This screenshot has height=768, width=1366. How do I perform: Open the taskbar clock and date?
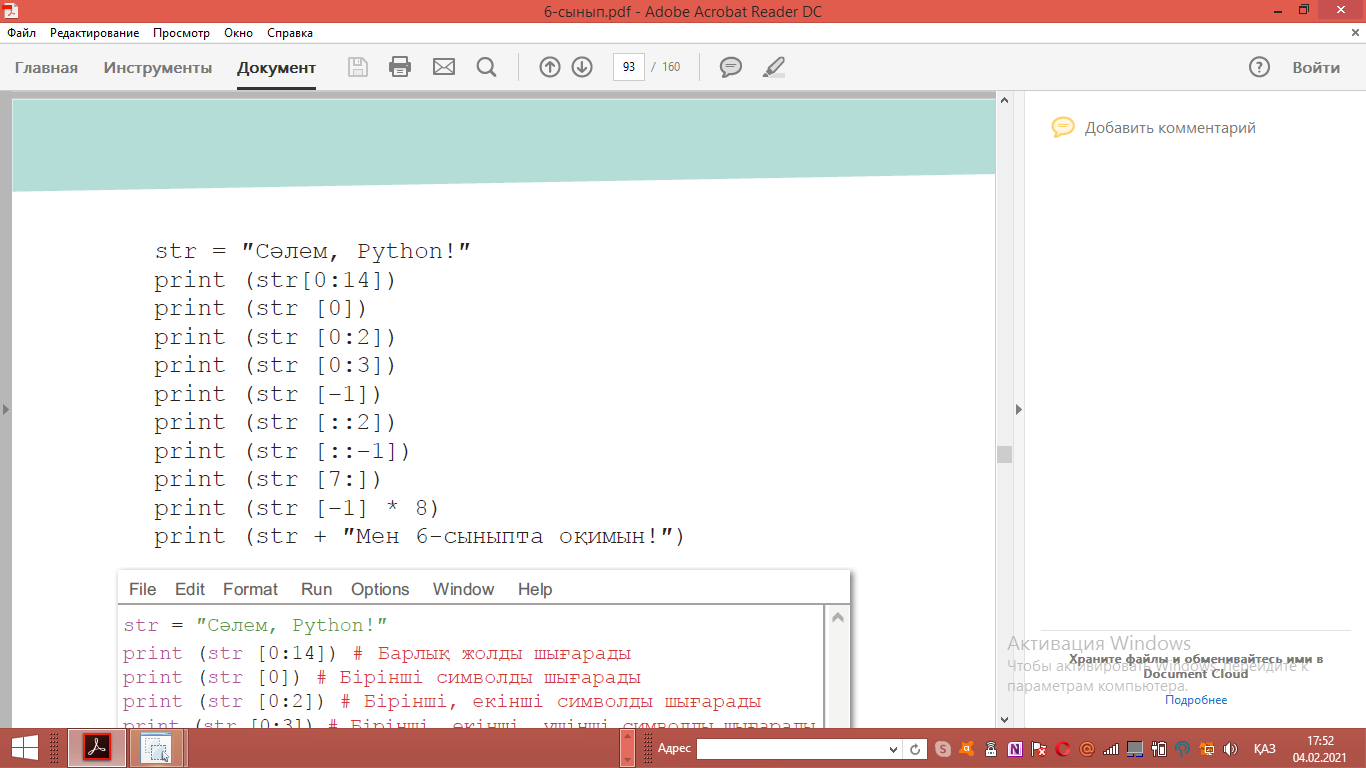[x=1320, y=749]
